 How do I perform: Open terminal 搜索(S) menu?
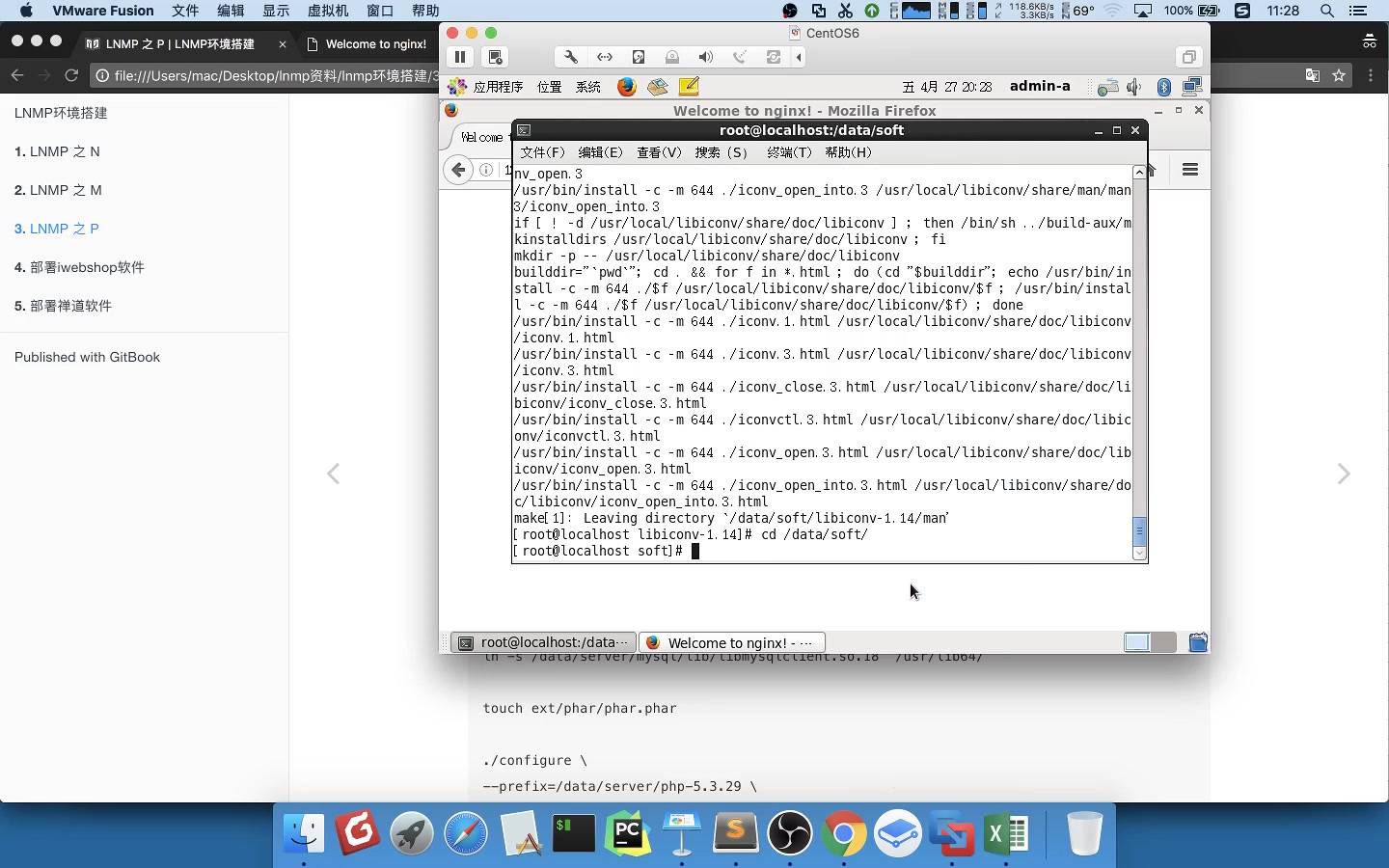(x=722, y=152)
